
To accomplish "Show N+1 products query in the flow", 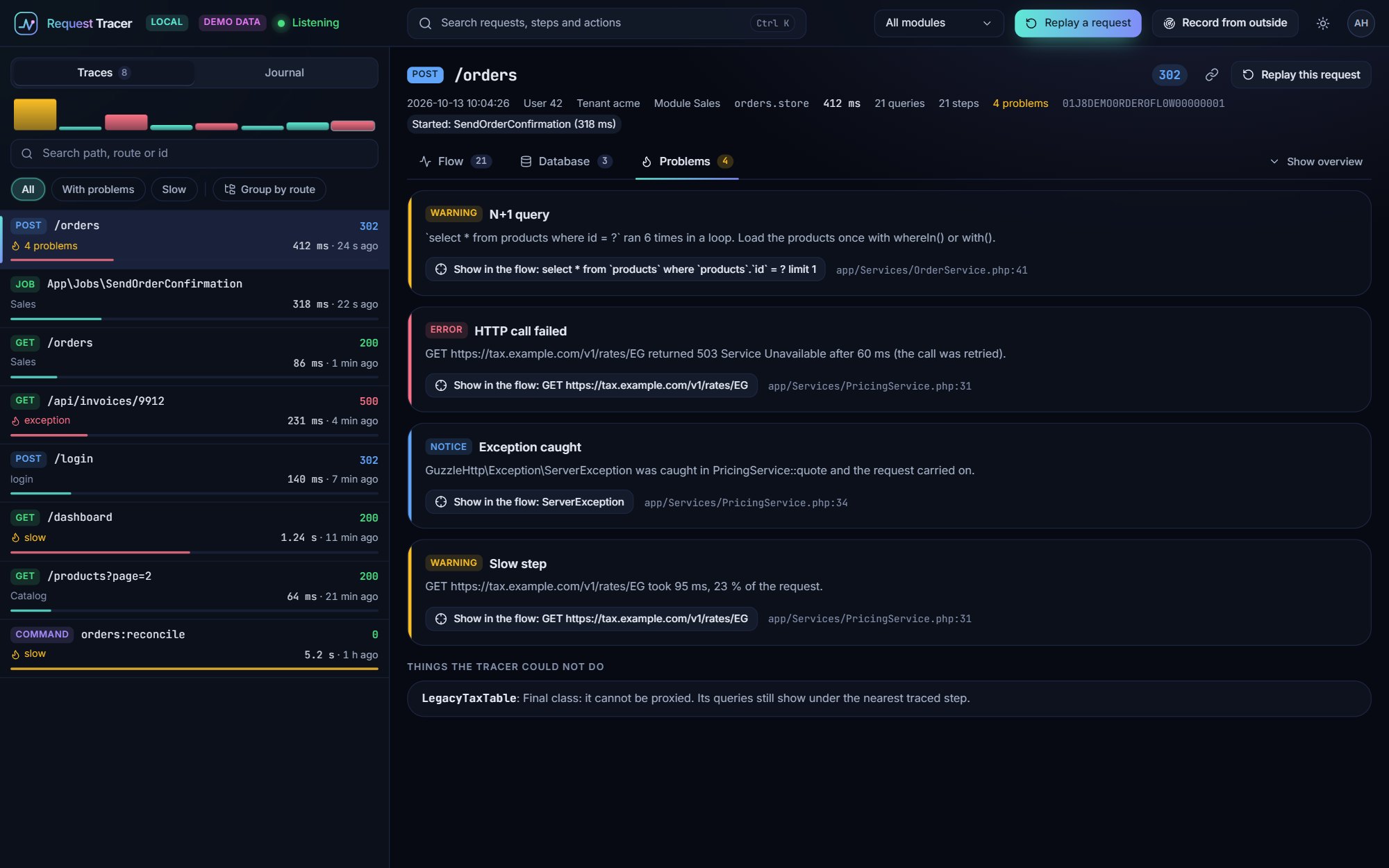I will (x=625, y=269).
